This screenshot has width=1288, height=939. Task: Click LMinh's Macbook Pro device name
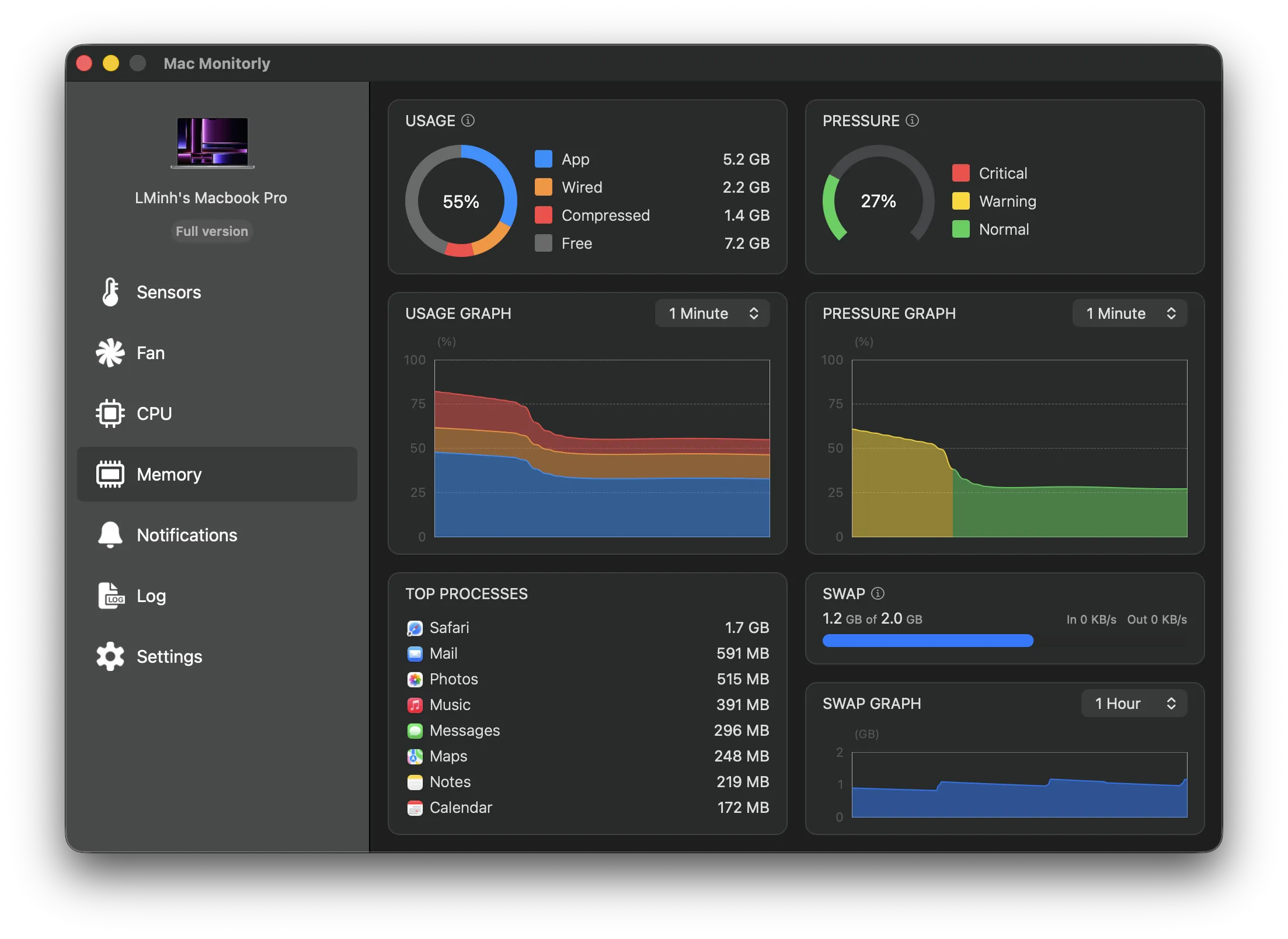click(211, 198)
